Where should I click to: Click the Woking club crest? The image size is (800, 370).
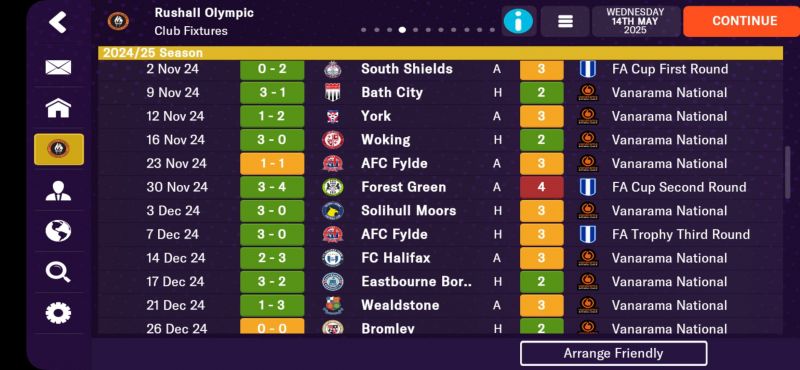pos(333,140)
